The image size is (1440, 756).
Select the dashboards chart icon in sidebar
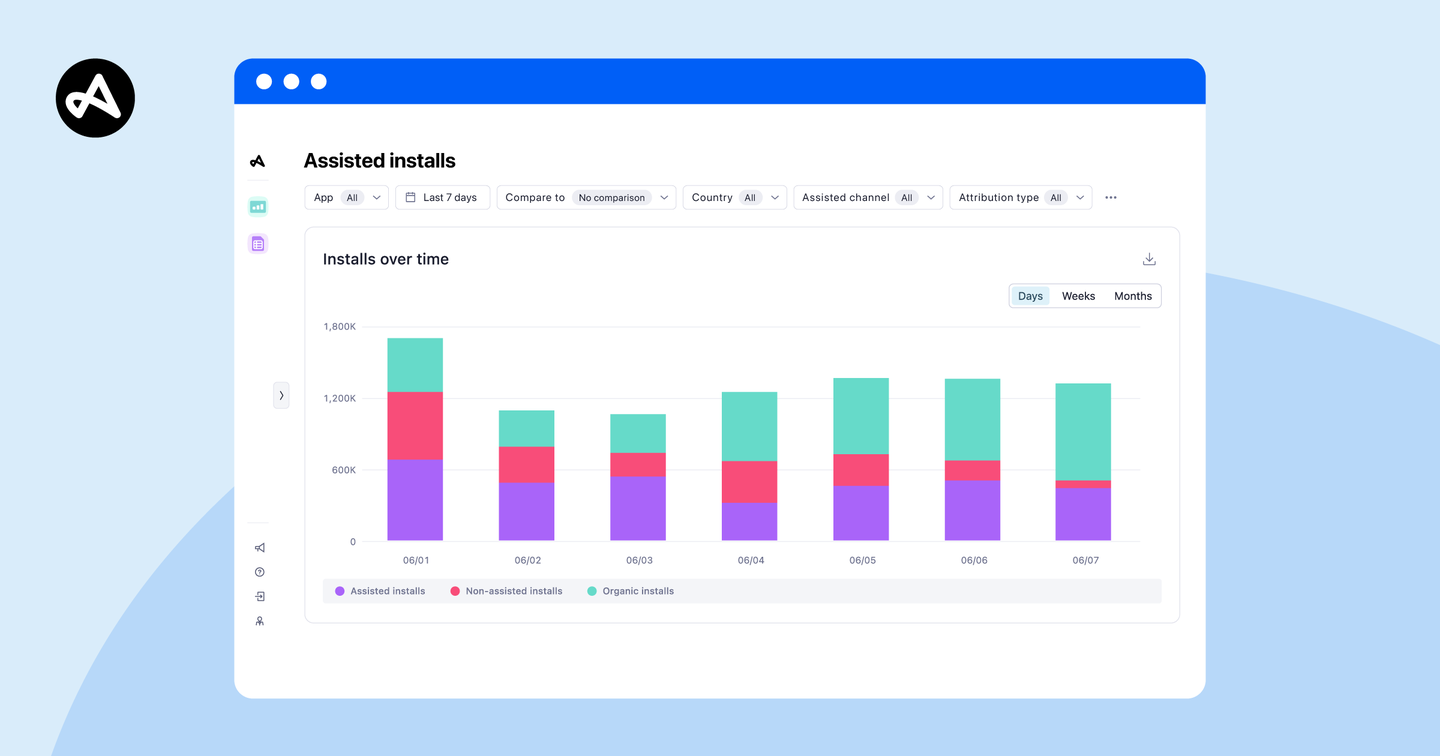point(257,205)
